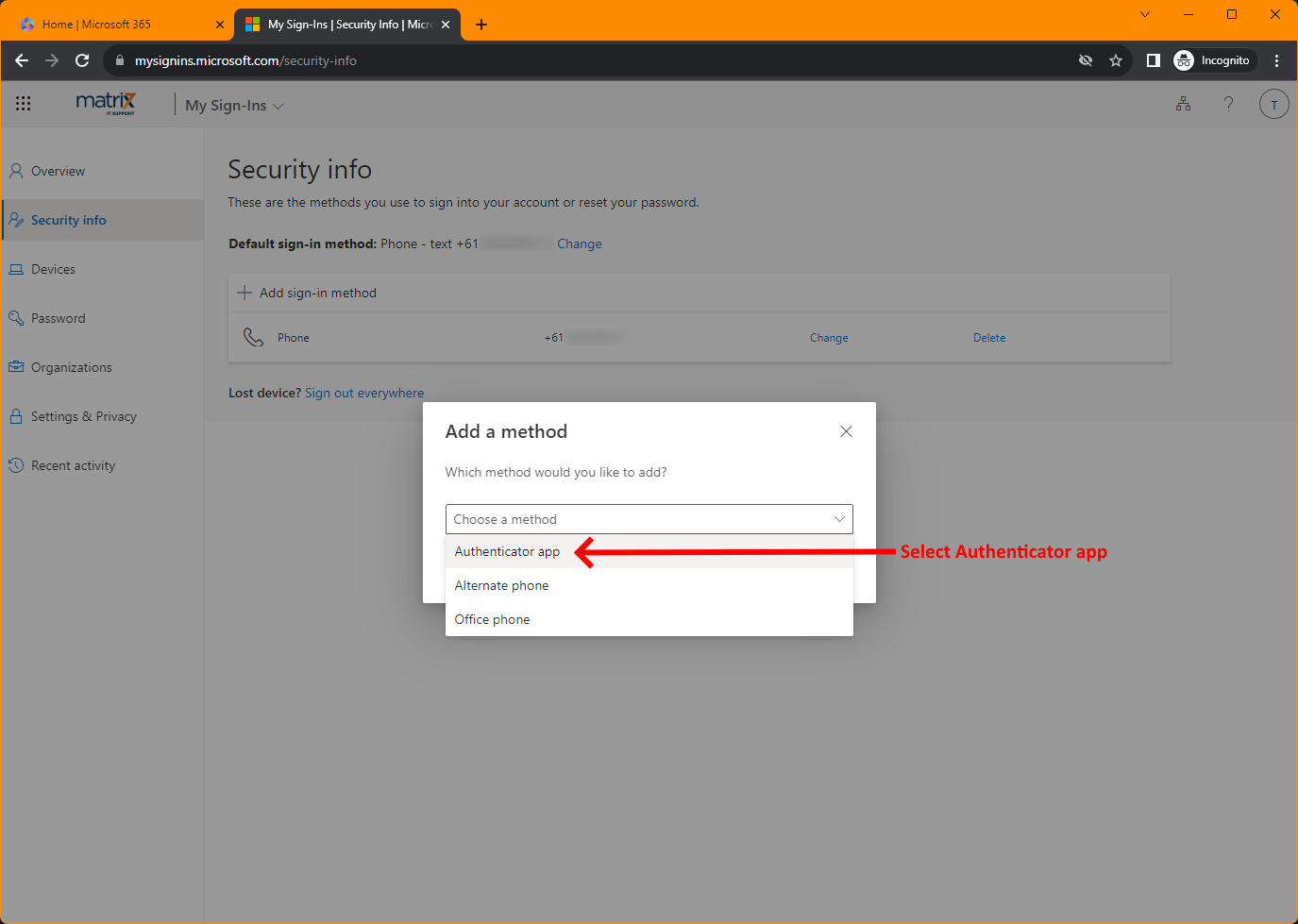Open the Choose a method dropdown
1298x924 pixels.
pos(649,519)
